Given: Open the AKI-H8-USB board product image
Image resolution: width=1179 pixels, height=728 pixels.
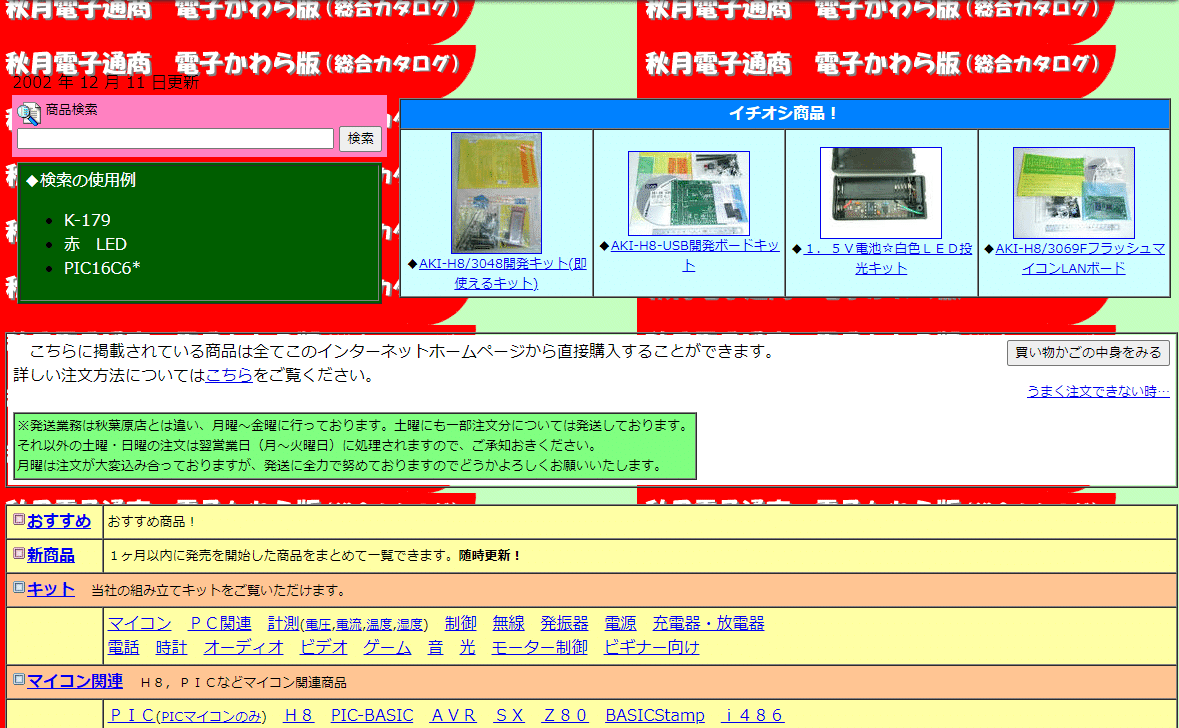Looking at the screenshot, I should (689, 193).
